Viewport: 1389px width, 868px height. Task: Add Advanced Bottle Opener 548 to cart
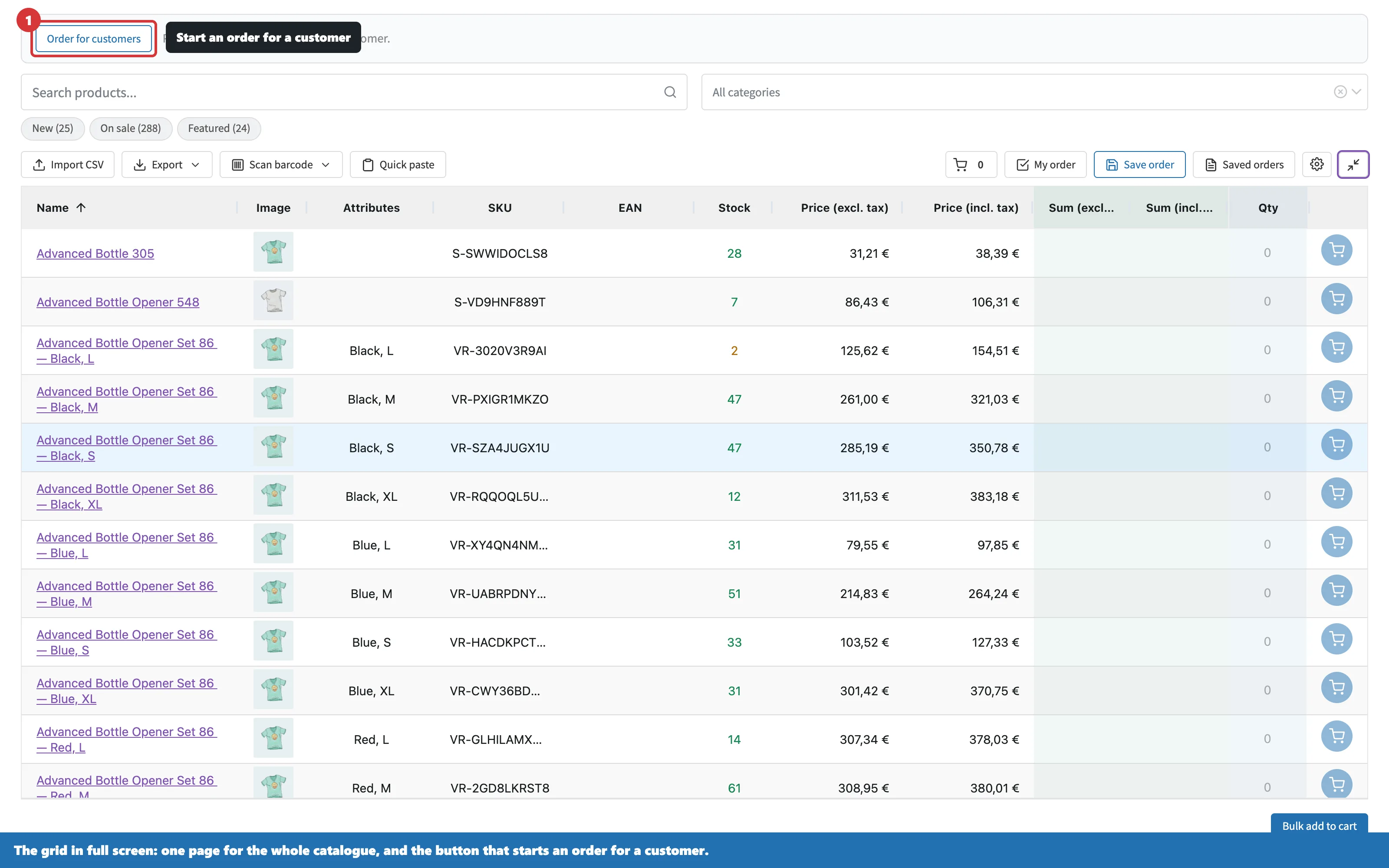1336,299
